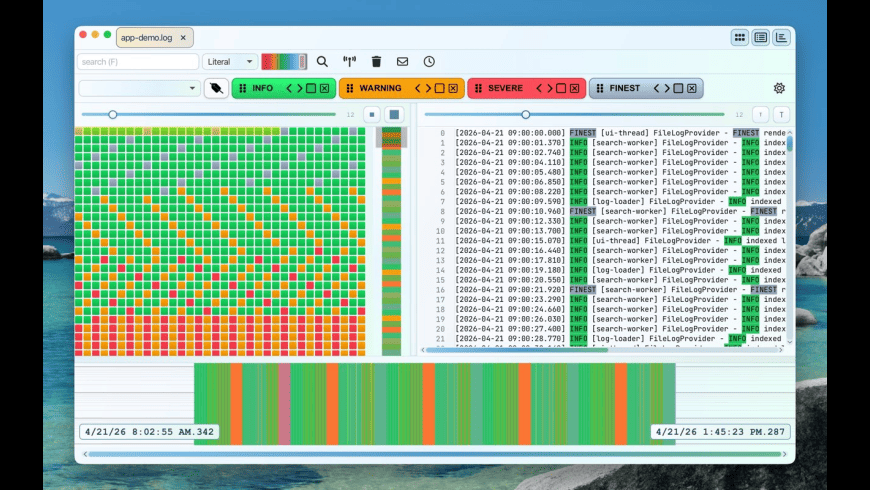Toggle the FINEST filter square checkbox
The width and height of the screenshot is (870, 490).
coord(678,88)
